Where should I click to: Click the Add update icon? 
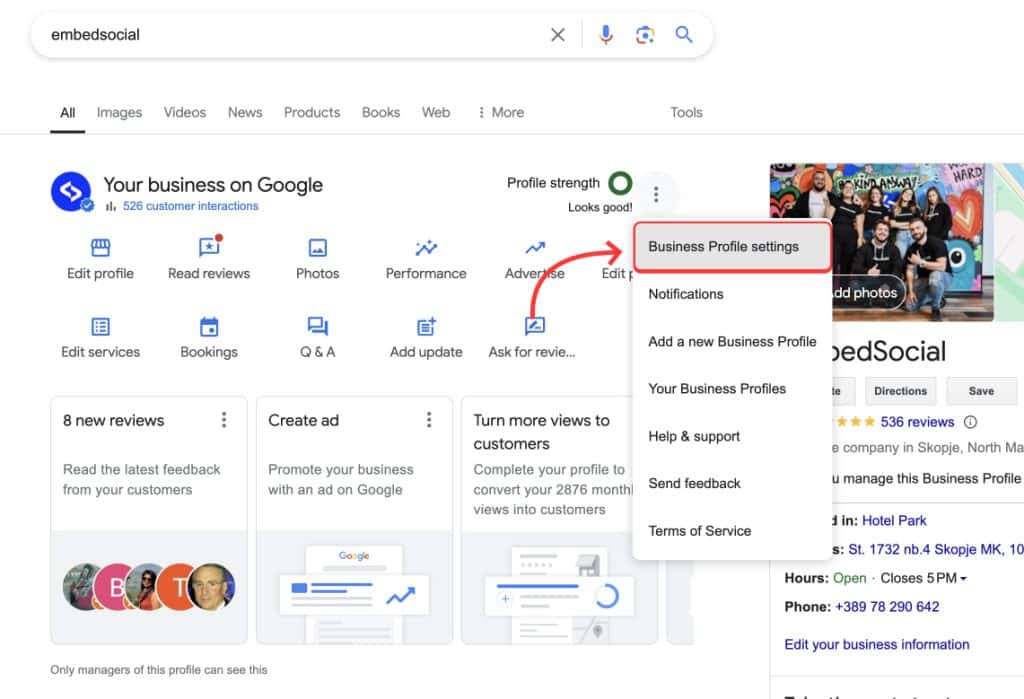pos(425,325)
